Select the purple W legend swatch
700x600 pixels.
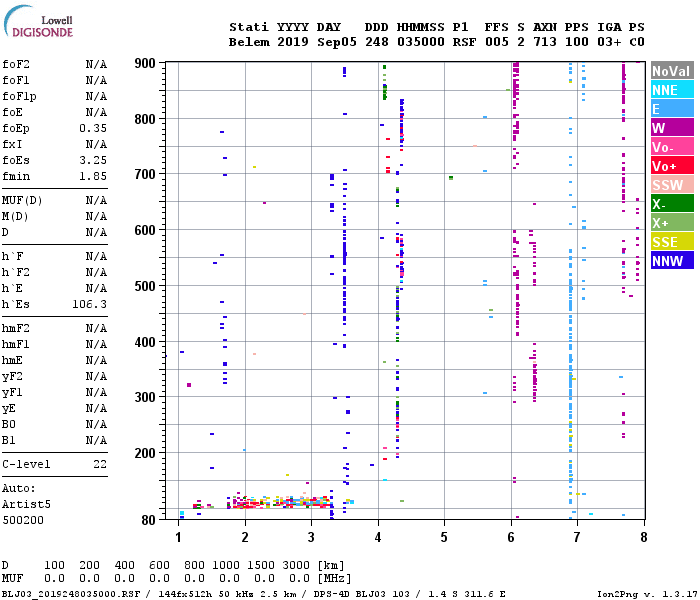click(x=672, y=128)
